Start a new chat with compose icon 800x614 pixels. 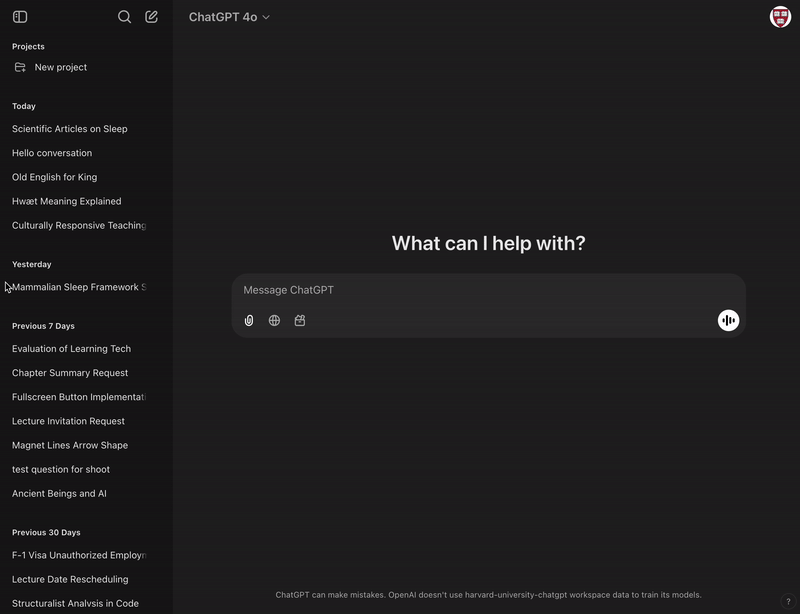click(151, 17)
